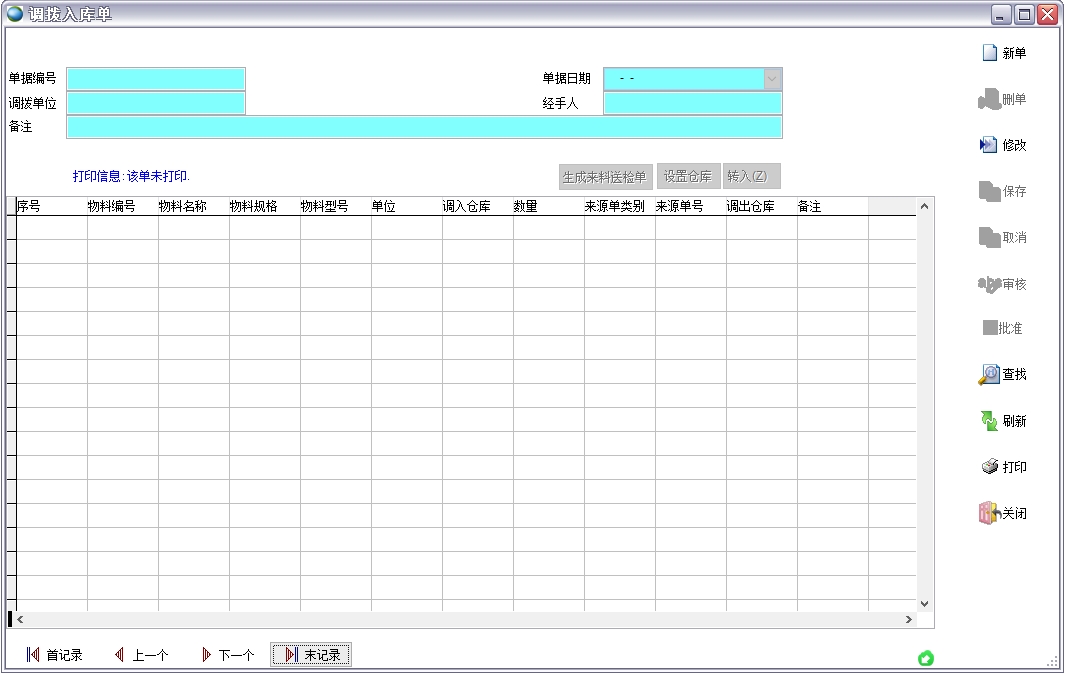The width and height of the screenshot is (1066, 673).
Task: Open the 单据日期 date dropdown
Action: click(770, 78)
